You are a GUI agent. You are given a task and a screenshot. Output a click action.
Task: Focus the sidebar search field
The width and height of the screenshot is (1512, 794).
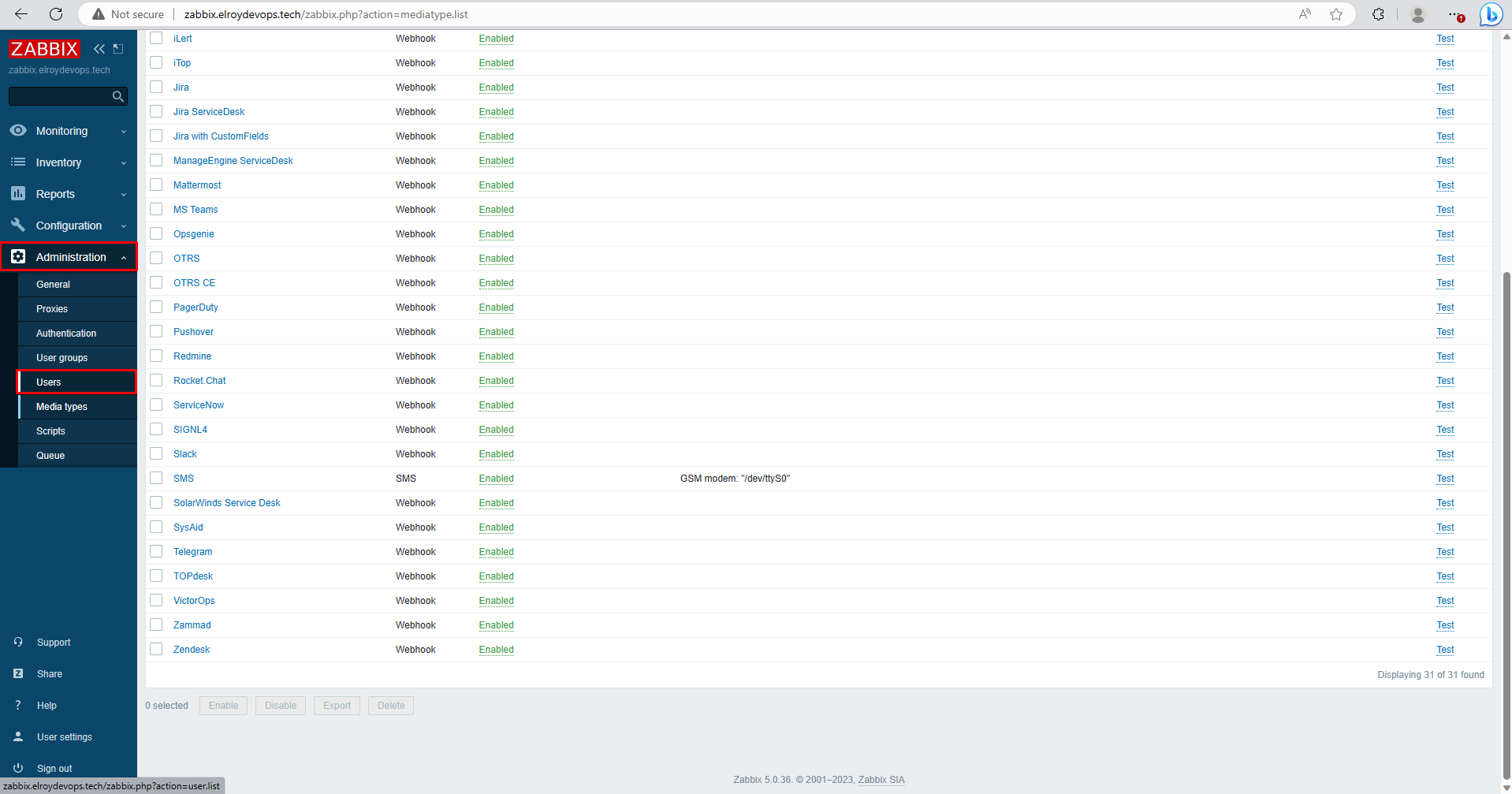tap(61, 96)
